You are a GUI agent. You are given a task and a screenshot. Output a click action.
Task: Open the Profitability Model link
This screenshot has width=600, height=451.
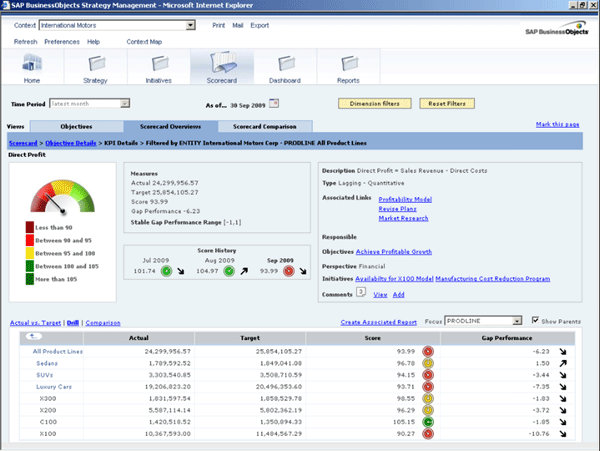click(x=406, y=199)
